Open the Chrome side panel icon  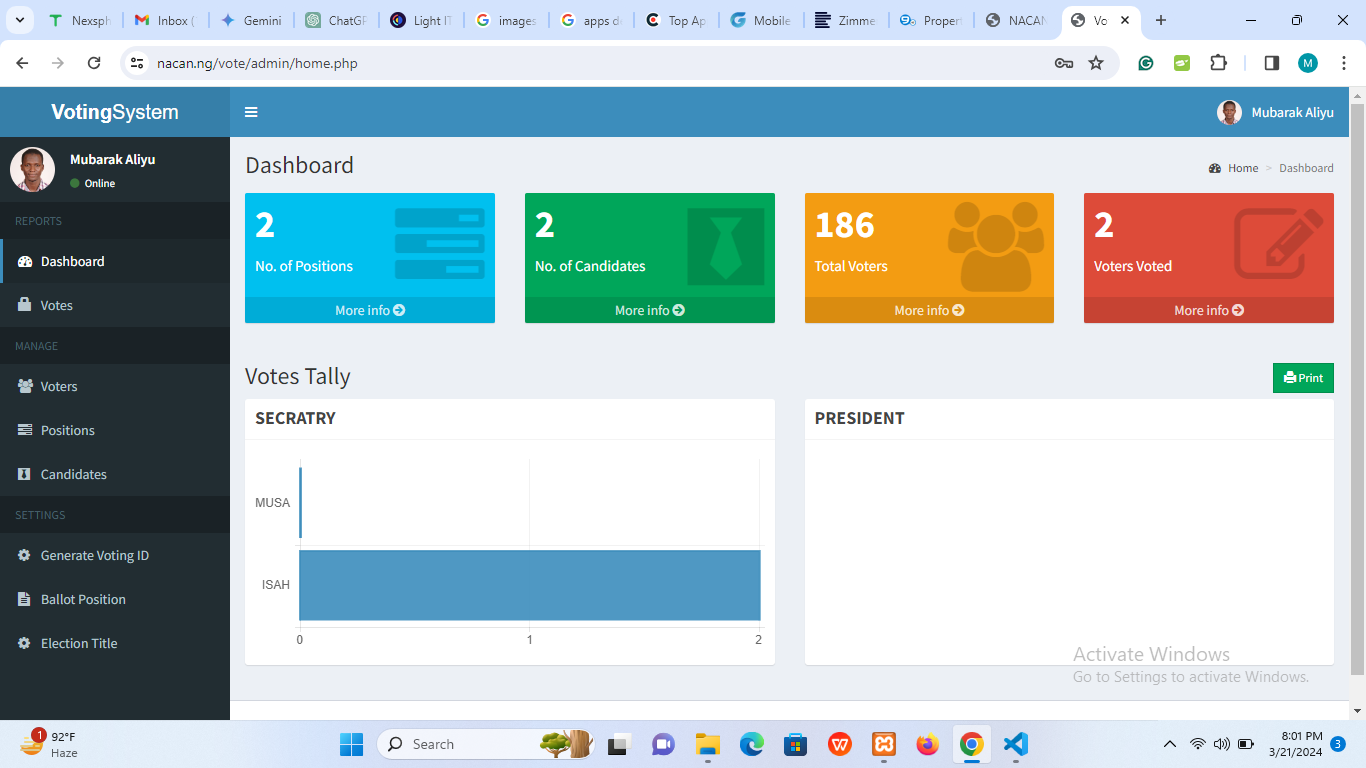1272,63
